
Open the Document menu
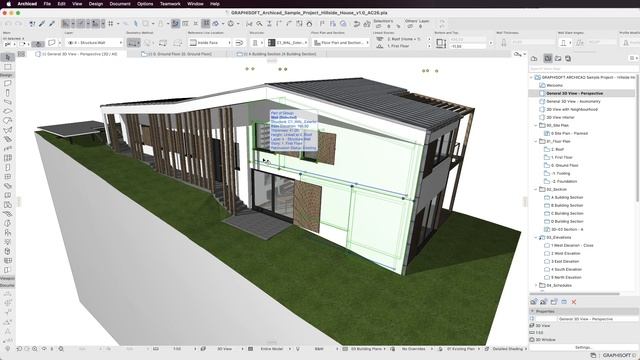(x=120, y=4)
